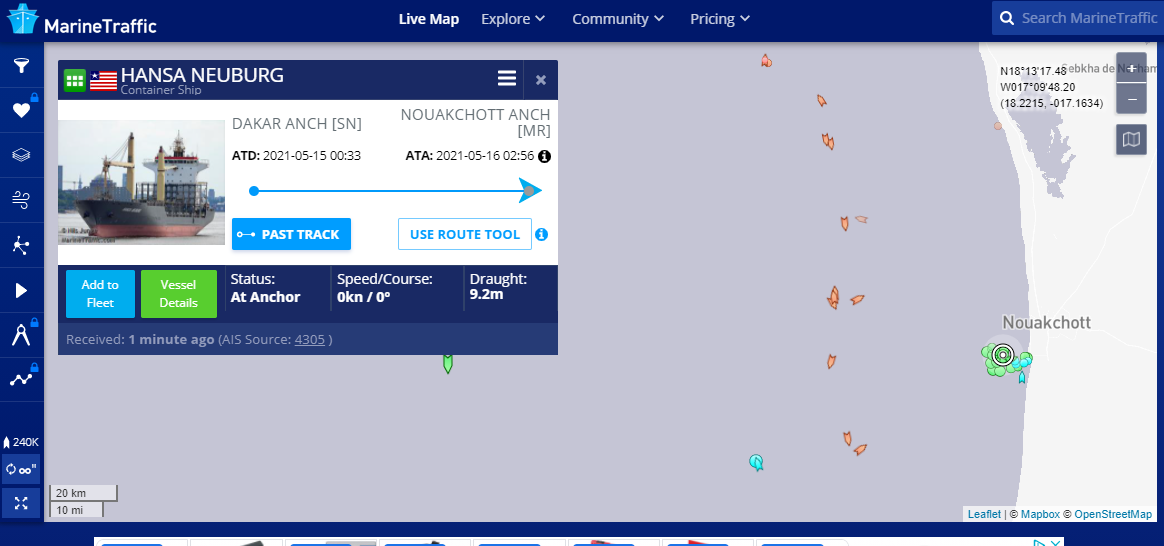Open the map filters funnel icon
Viewport: 1164px width, 546px height.
[x=22, y=66]
